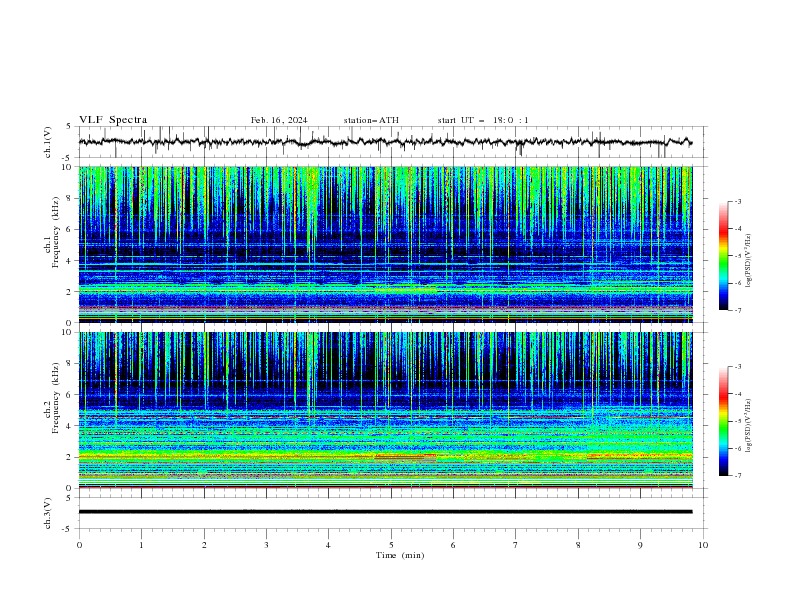Click the 'start UT = 18:0 :1' text
Viewport: 792px width, 612px height.
(483, 120)
